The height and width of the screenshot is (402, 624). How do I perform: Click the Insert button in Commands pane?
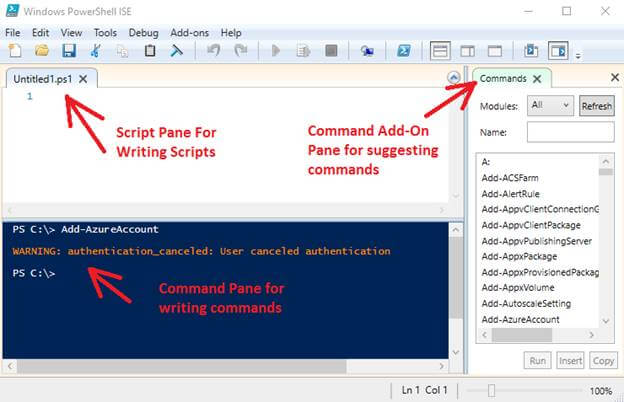pyautogui.click(x=570, y=361)
